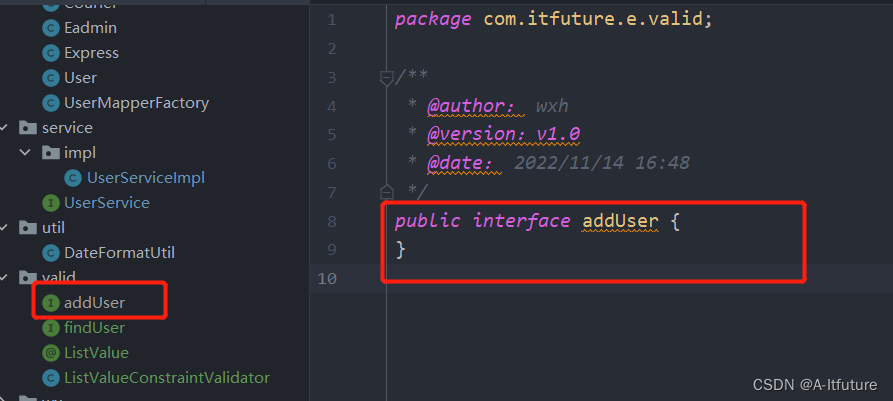Click the UserMapperFactory class icon
This screenshot has width=893, height=401.
pos(50,103)
